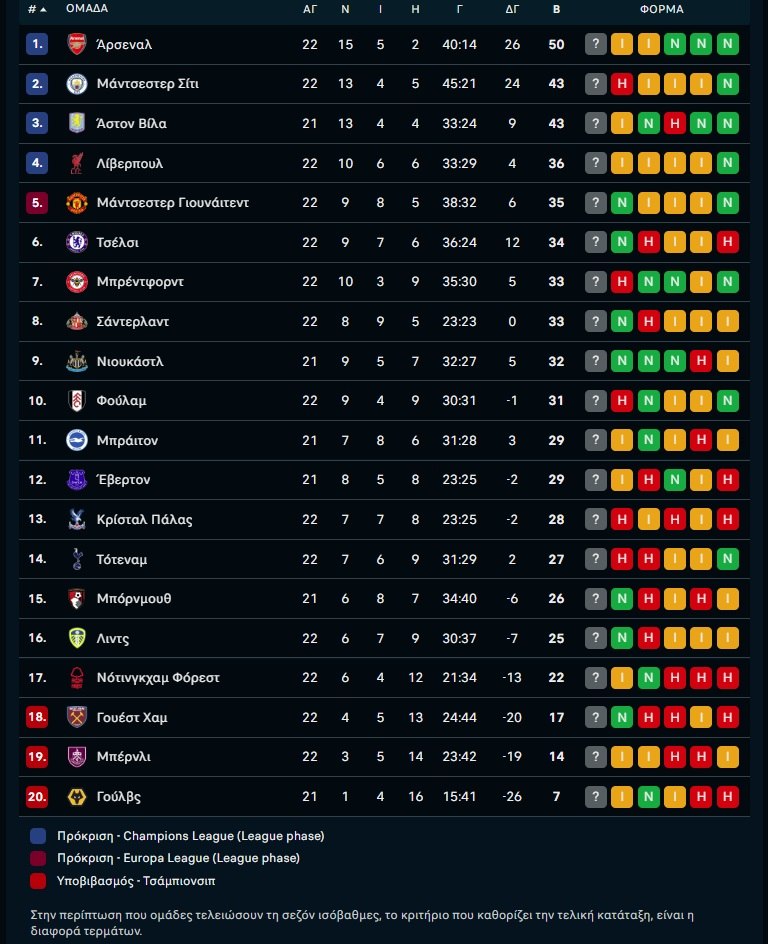Select the Chelsea club badge
The height and width of the screenshot is (944, 768).
[x=77, y=242]
